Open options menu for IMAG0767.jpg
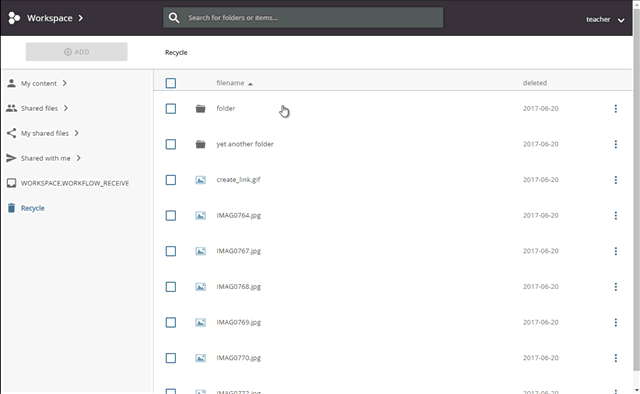The height and width of the screenshot is (394, 640). (616, 251)
